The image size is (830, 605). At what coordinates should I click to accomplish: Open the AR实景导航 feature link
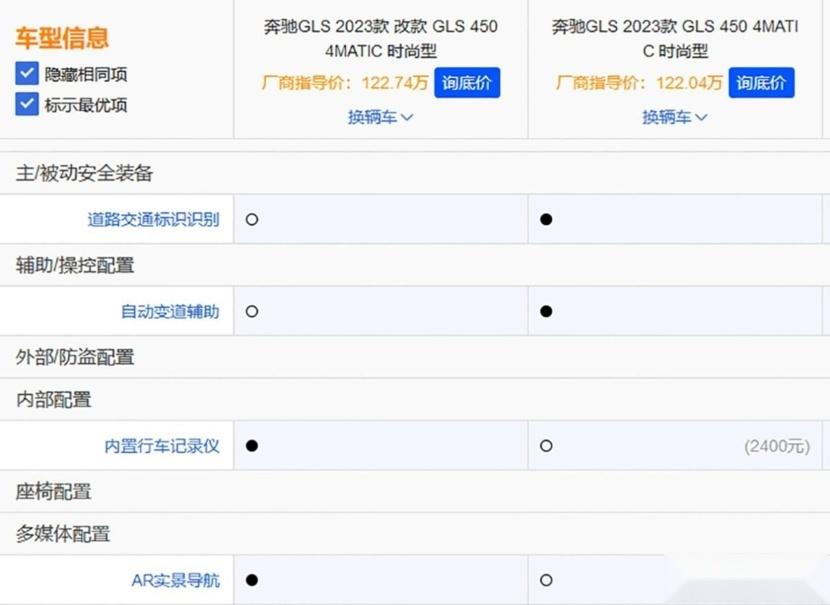pyautogui.click(x=175, y=580)
